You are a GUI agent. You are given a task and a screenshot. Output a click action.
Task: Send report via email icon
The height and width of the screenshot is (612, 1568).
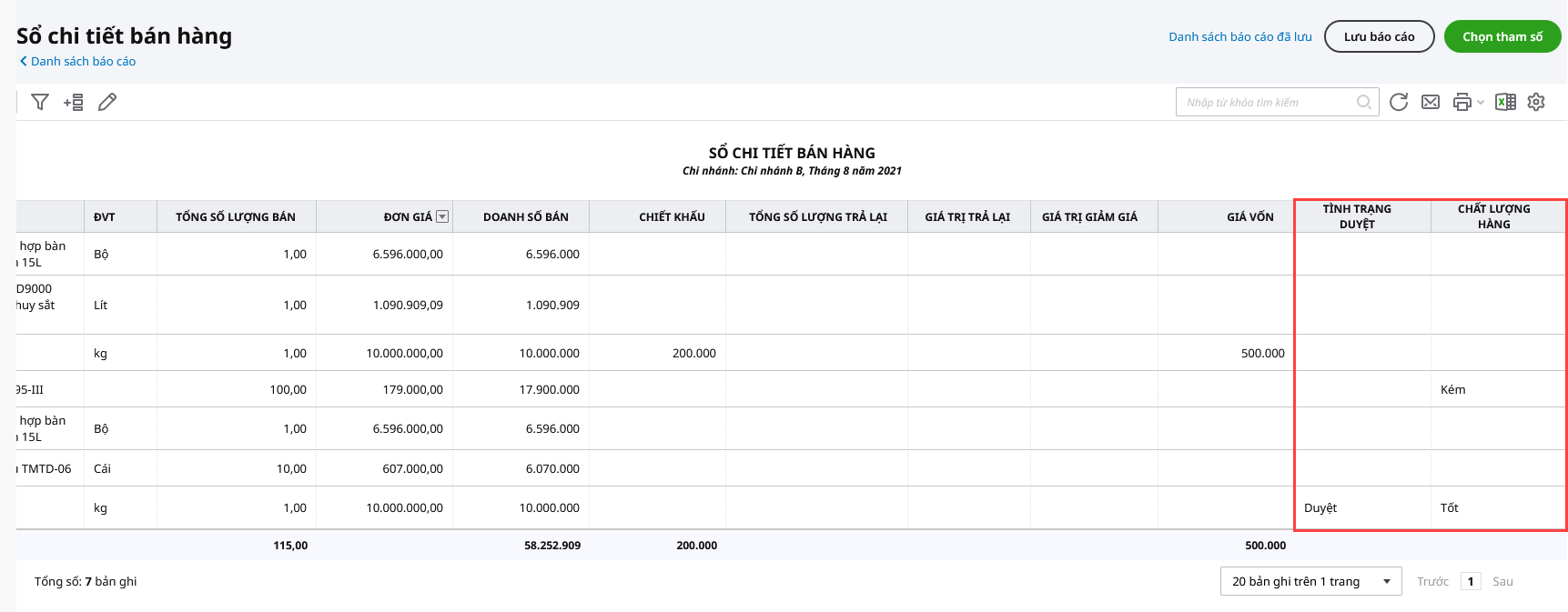click(x=1431, y=102)
